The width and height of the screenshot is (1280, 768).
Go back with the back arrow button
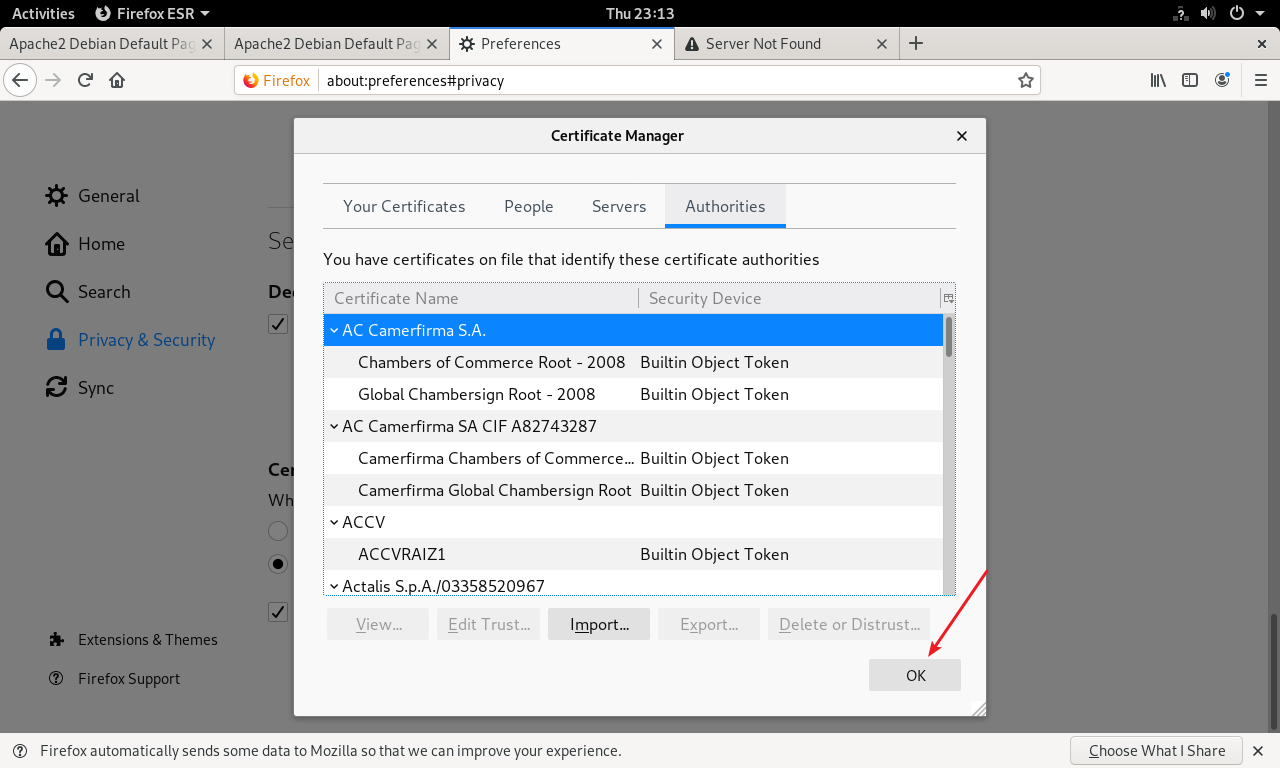coord(20,80)
